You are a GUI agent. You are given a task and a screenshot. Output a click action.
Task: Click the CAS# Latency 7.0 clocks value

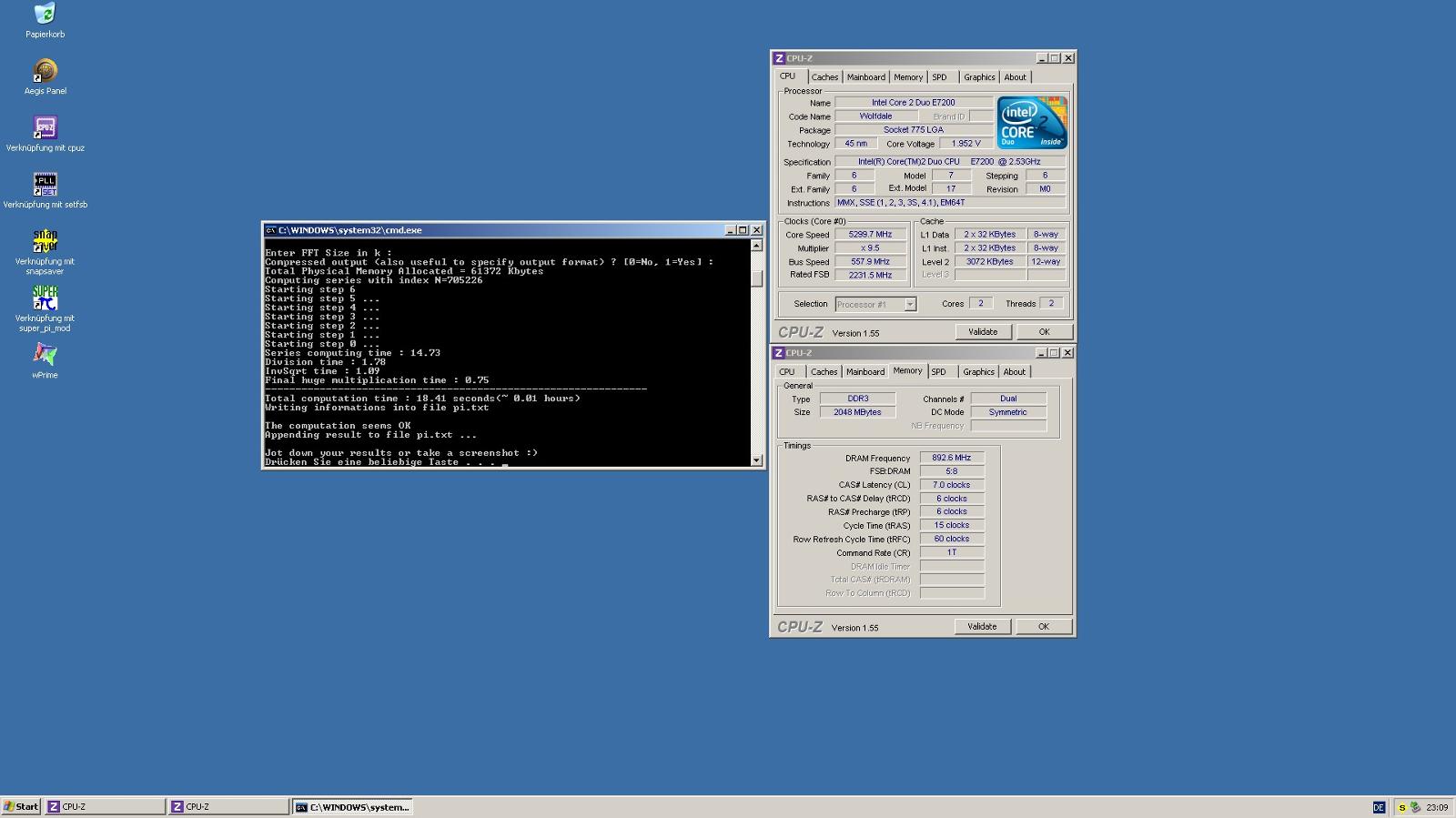tap(952, 485)
